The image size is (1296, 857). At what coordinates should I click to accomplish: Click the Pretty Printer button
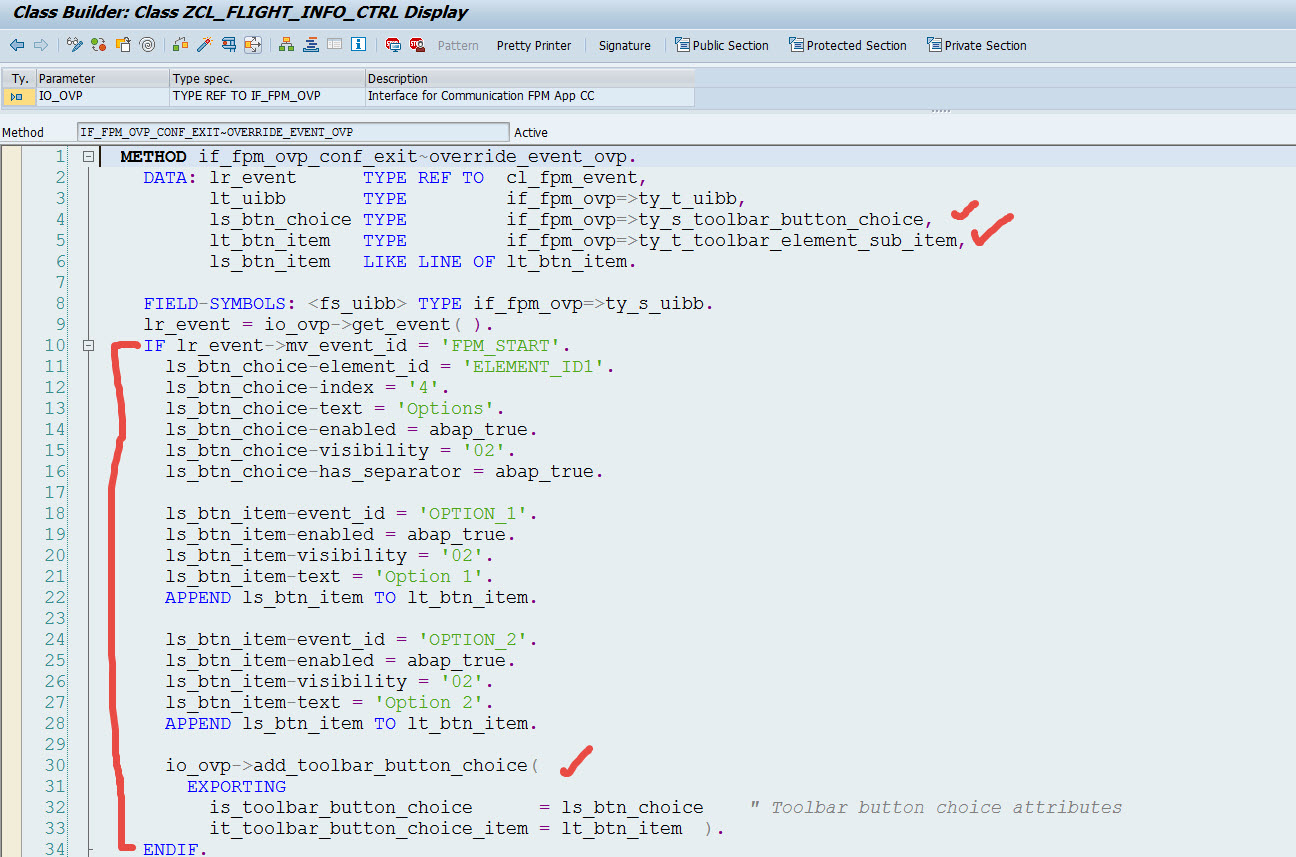click(533, 45)
